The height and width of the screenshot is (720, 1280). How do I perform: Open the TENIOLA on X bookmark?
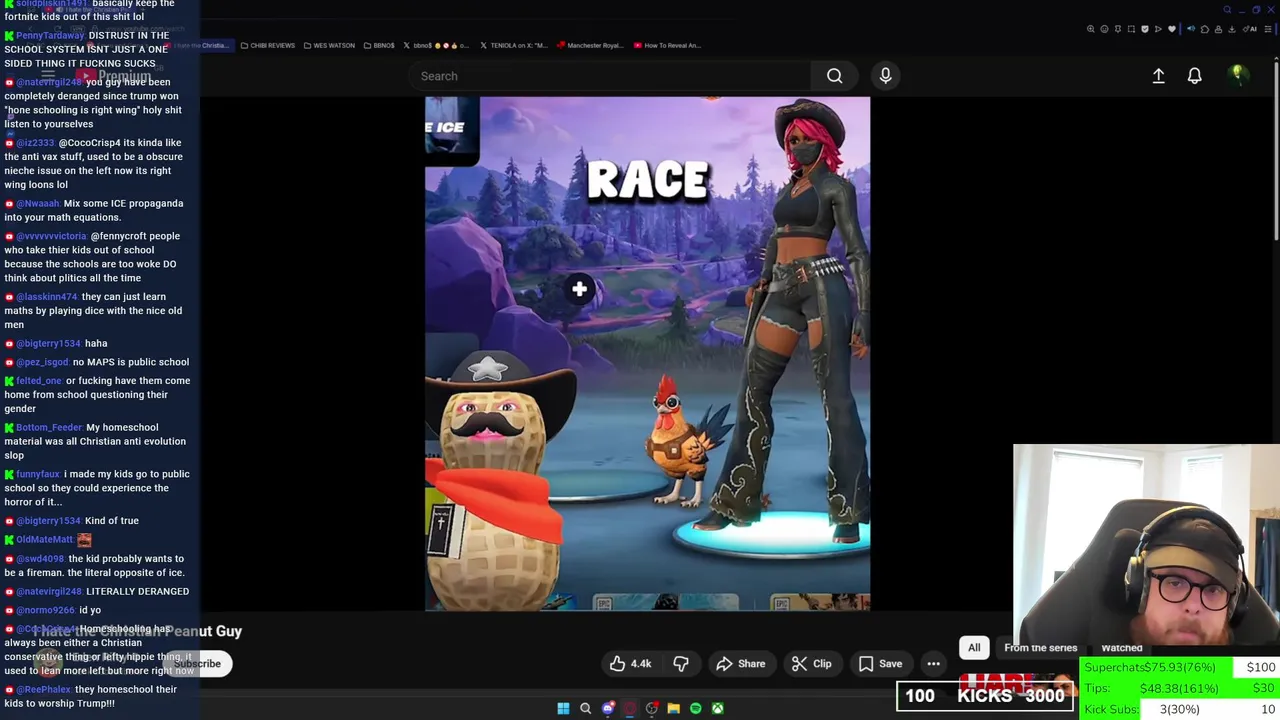pyautogui.click(x=514, y=45)
